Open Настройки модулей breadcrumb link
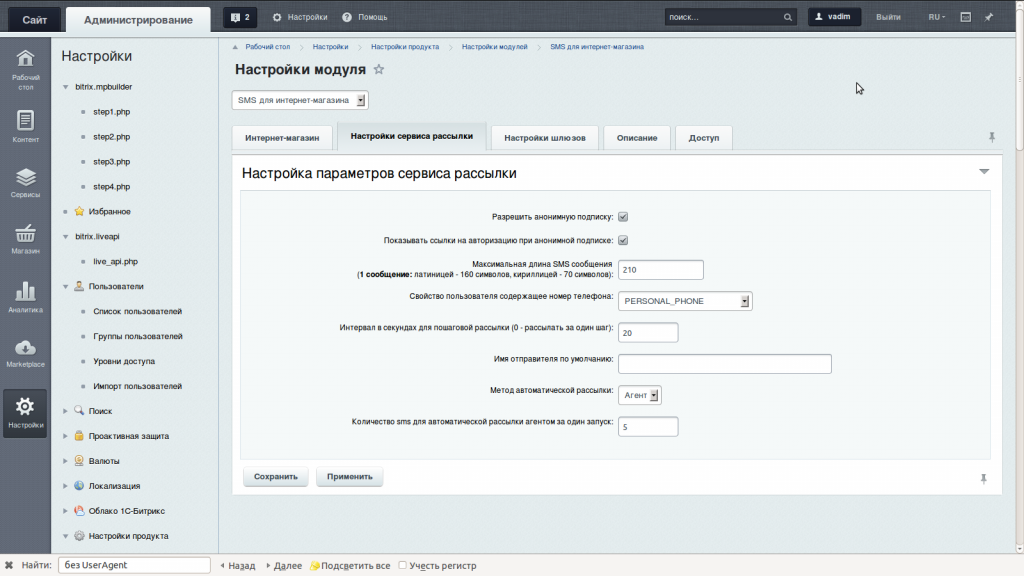 click(x=494, y=47)
